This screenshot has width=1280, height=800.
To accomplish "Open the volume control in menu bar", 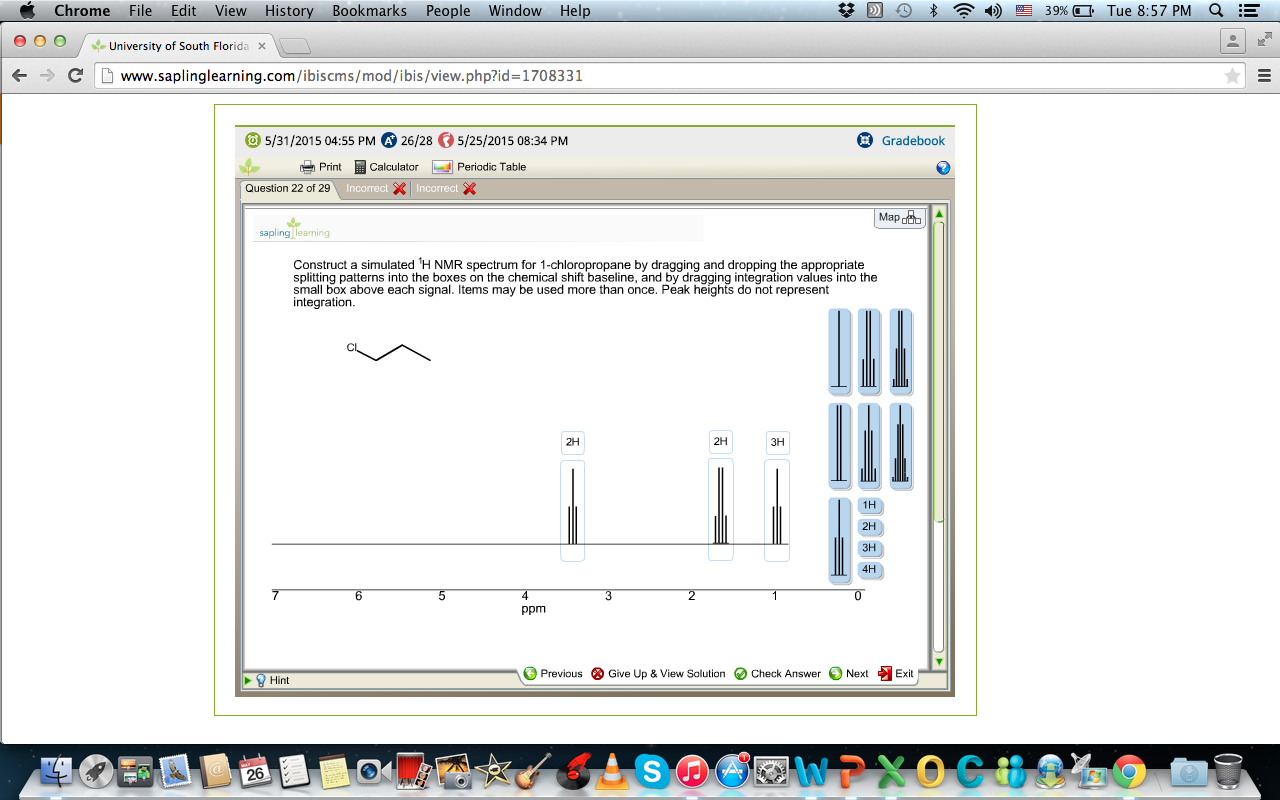I will 994,11.
